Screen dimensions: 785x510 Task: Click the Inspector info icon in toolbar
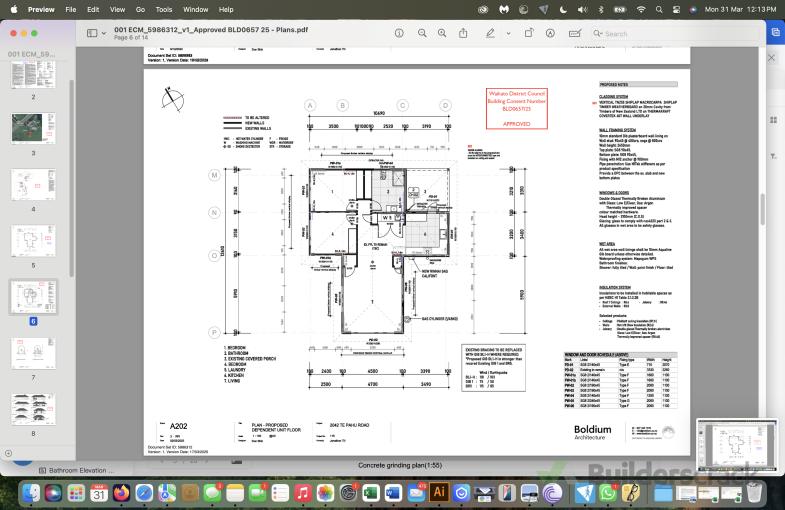coord(398,33)
